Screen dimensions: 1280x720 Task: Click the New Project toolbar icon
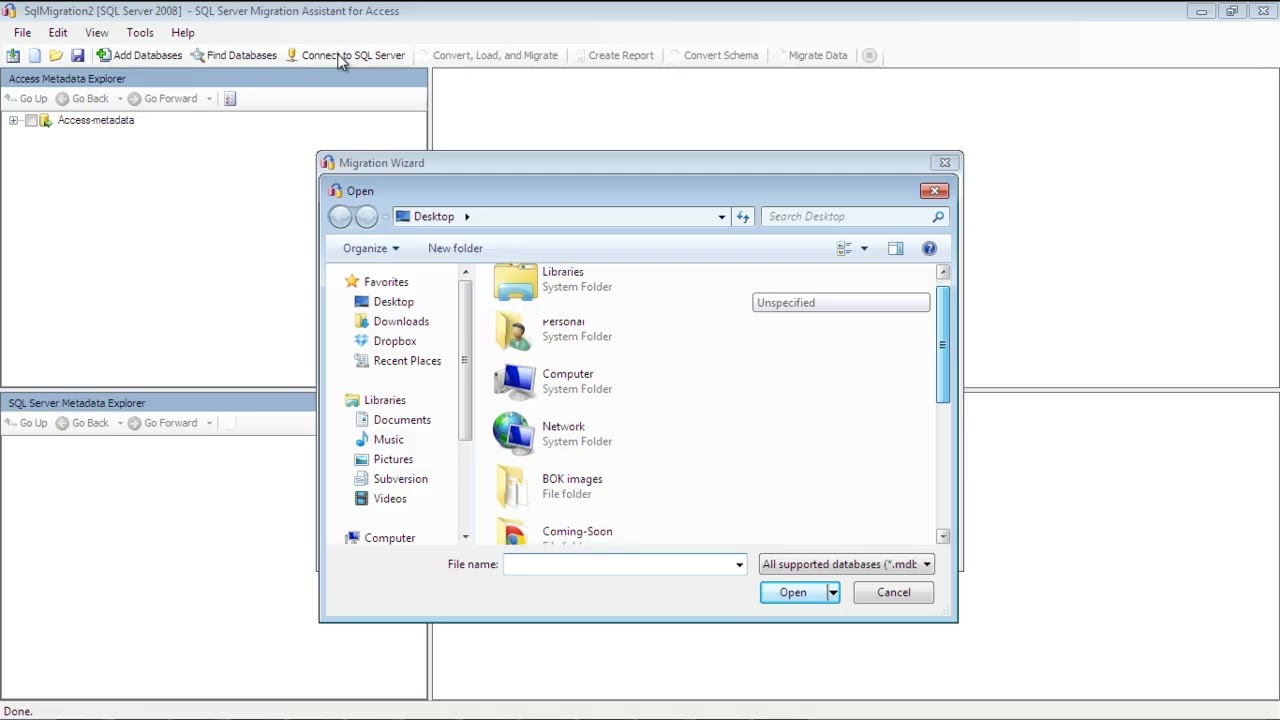click(x=35, y=55)
